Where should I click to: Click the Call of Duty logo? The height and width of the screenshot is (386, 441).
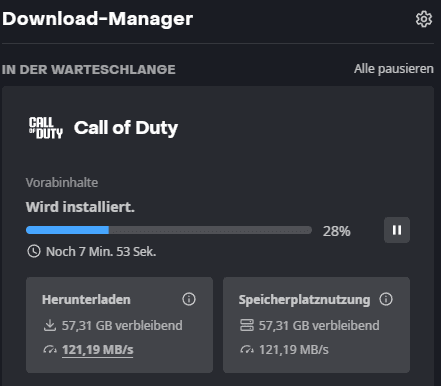tap(46, 128)
